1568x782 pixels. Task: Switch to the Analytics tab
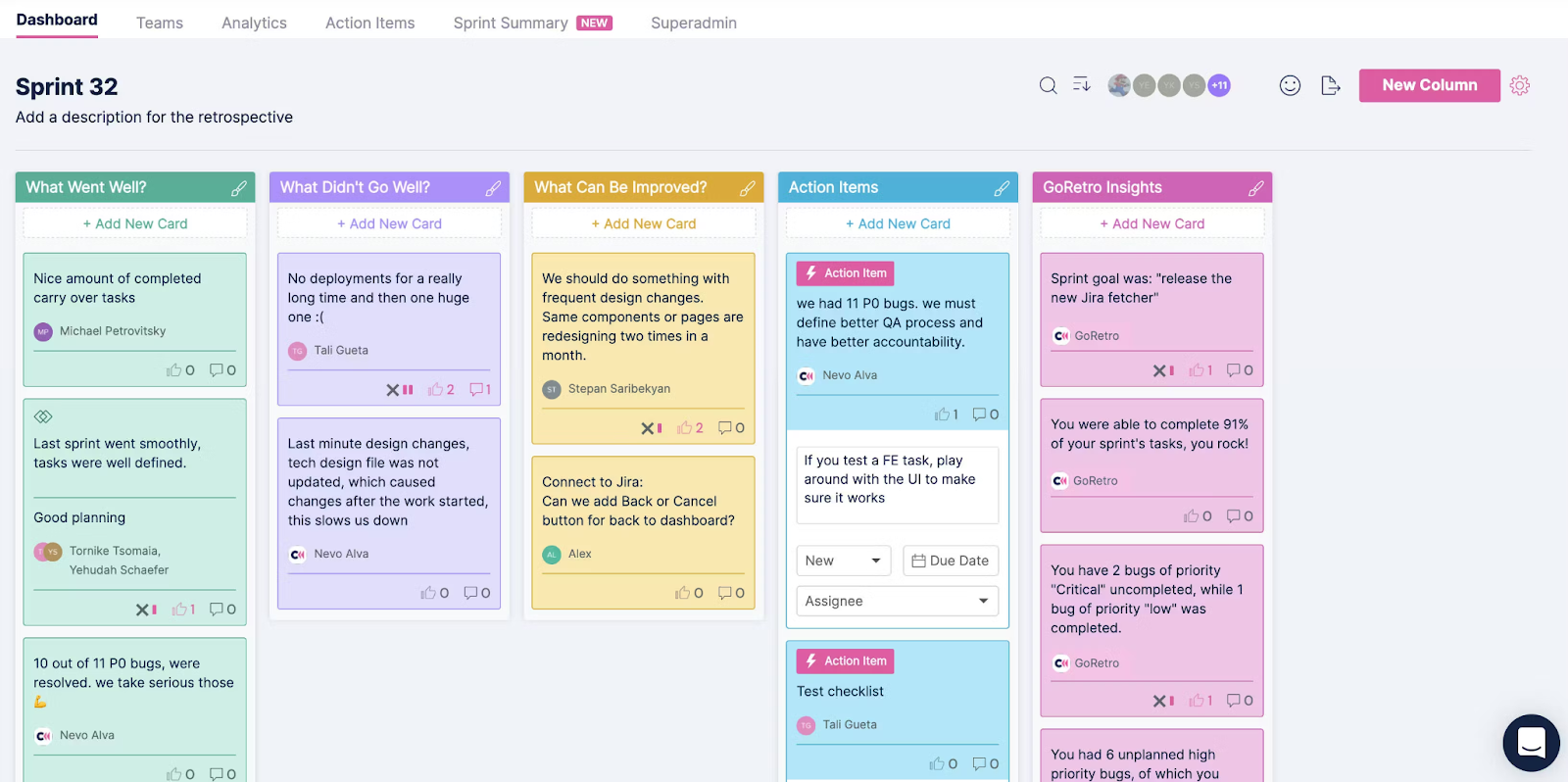coord(254,23)
